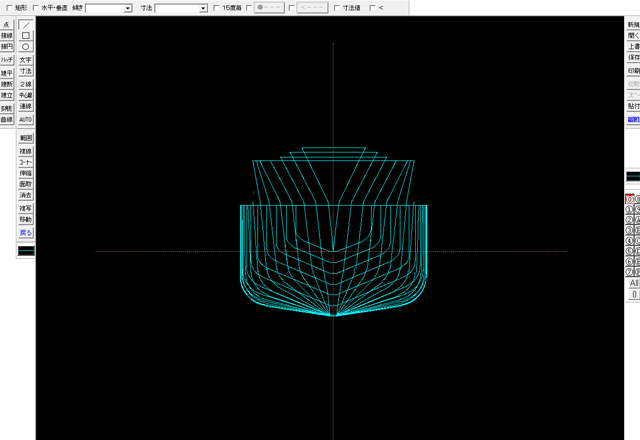
Task: Select layer 2 button
Action: coord(630,220)
